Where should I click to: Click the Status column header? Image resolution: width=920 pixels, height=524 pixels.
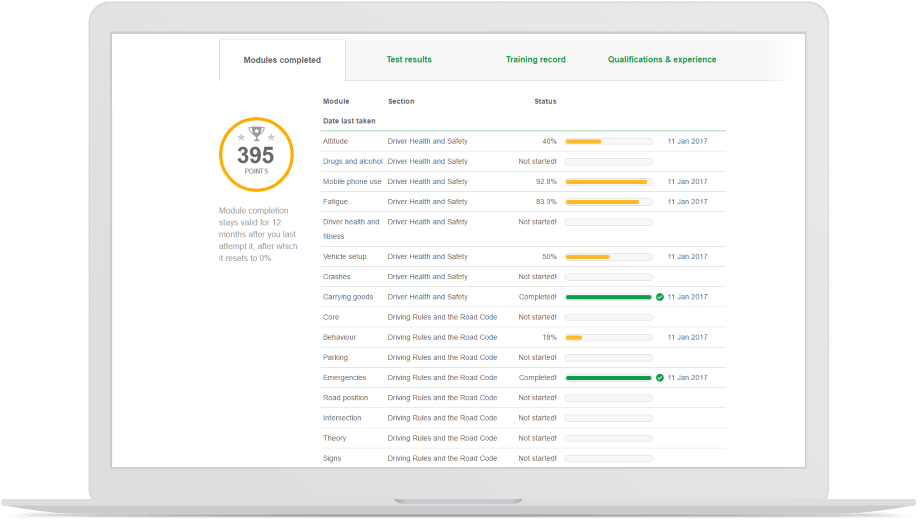[x=545, y=102]
